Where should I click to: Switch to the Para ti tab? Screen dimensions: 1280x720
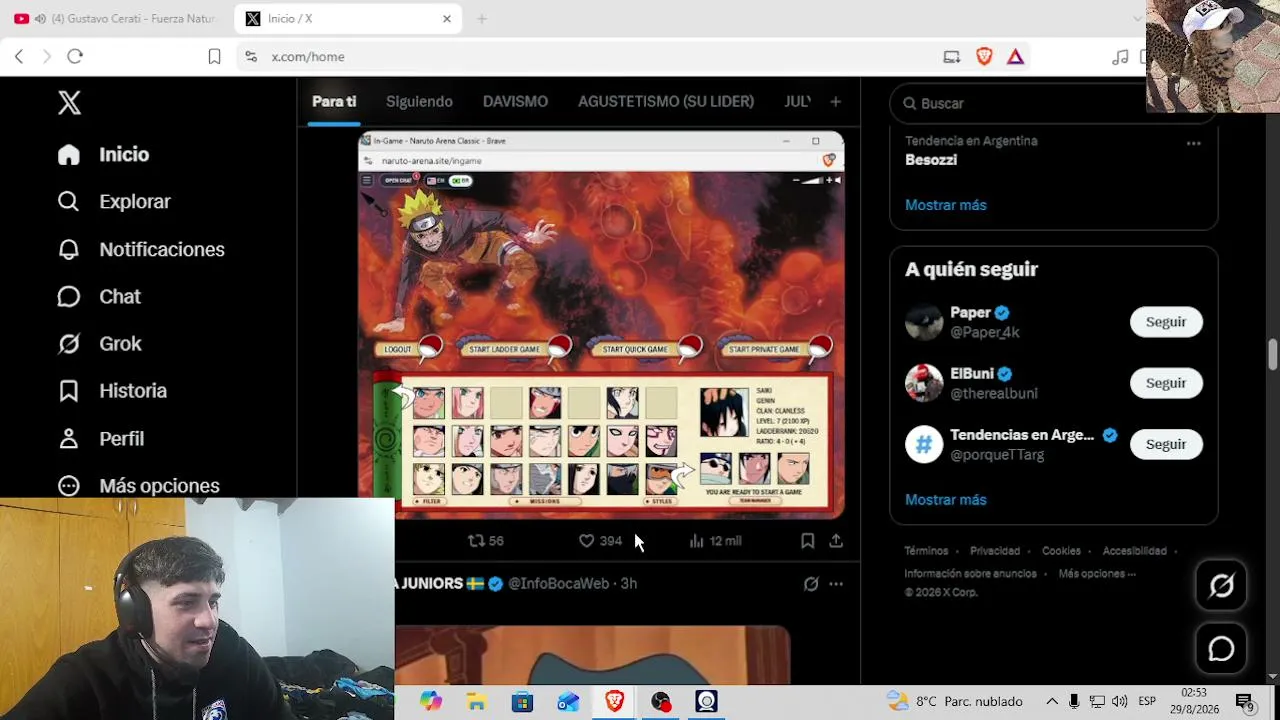coord(334,101)
